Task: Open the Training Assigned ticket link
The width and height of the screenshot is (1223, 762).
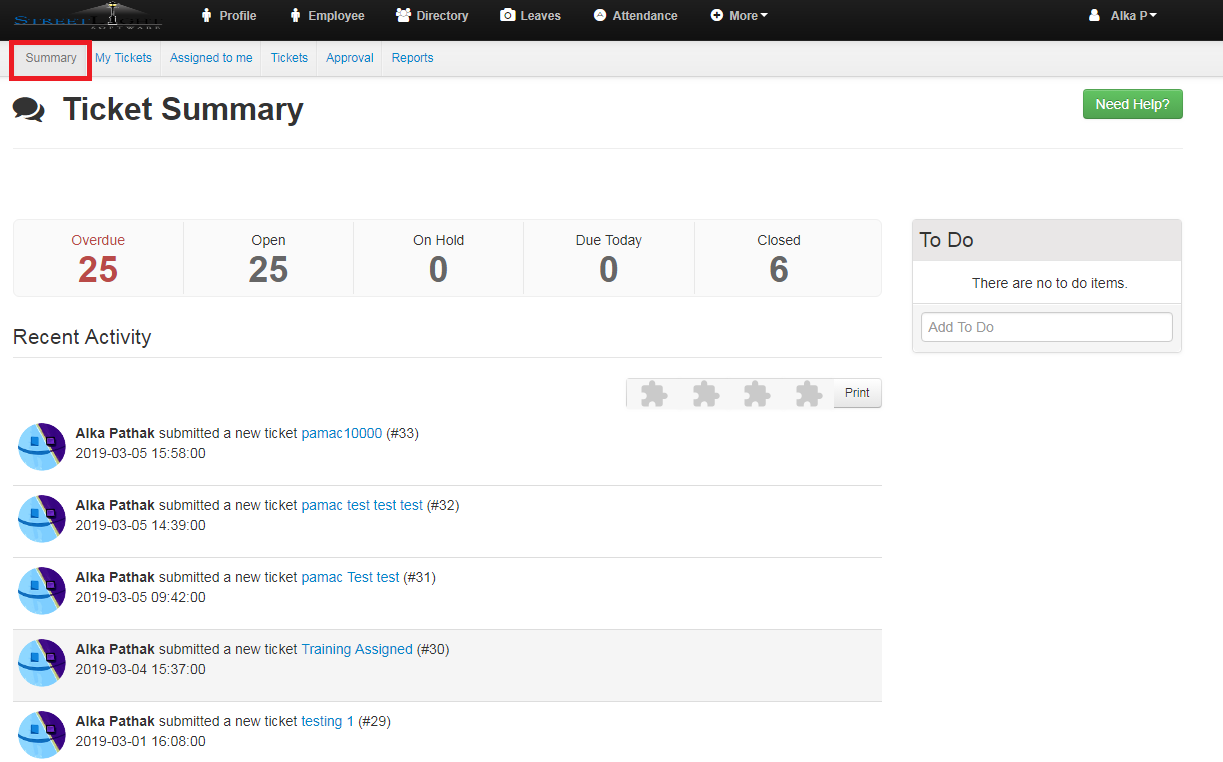Action: (x=357, y=649)
